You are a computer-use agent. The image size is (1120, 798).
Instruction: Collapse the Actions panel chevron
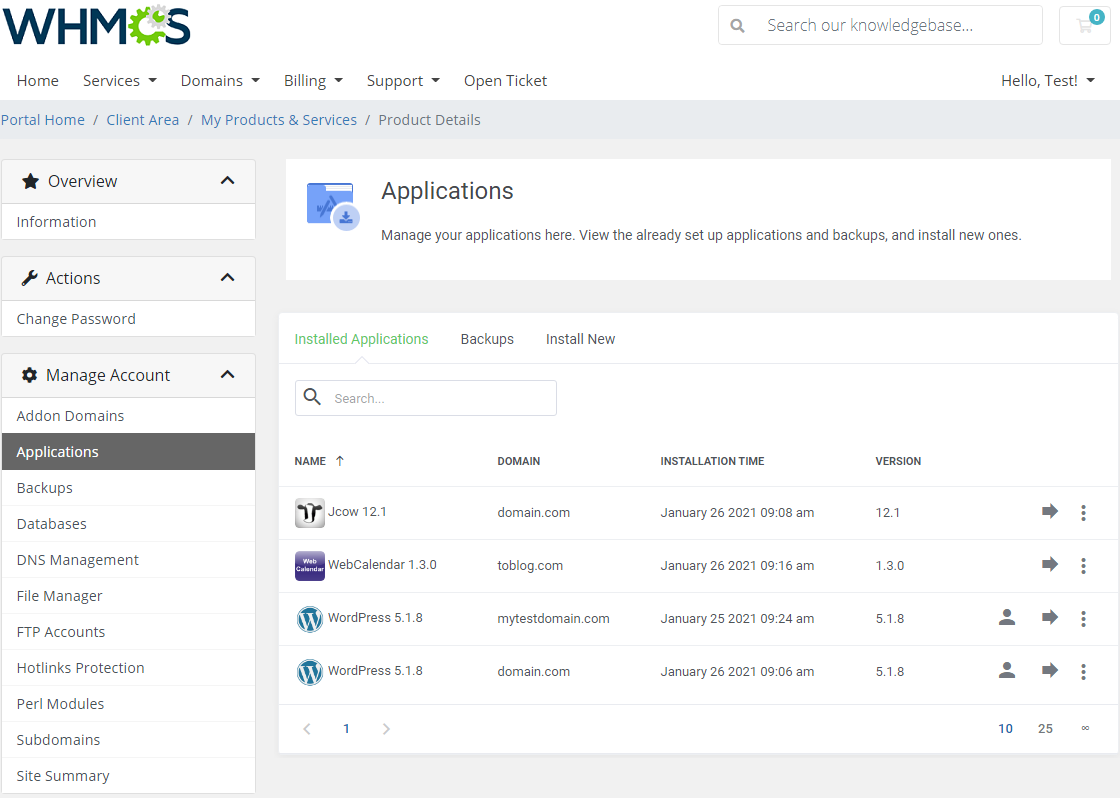(x=227, y=278)
